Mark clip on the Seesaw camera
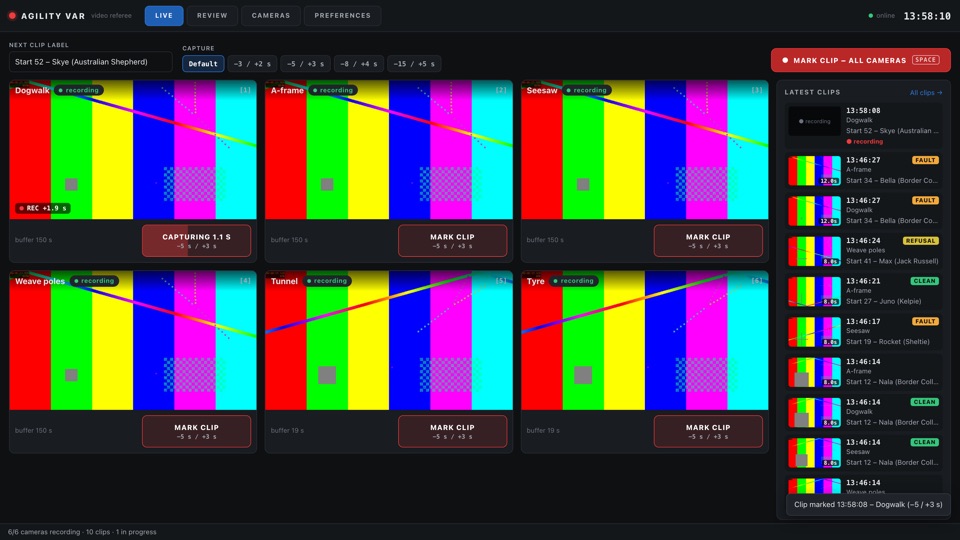Image resolution: width=960 pixels, height=540 pixels. [x=708, y=241]
